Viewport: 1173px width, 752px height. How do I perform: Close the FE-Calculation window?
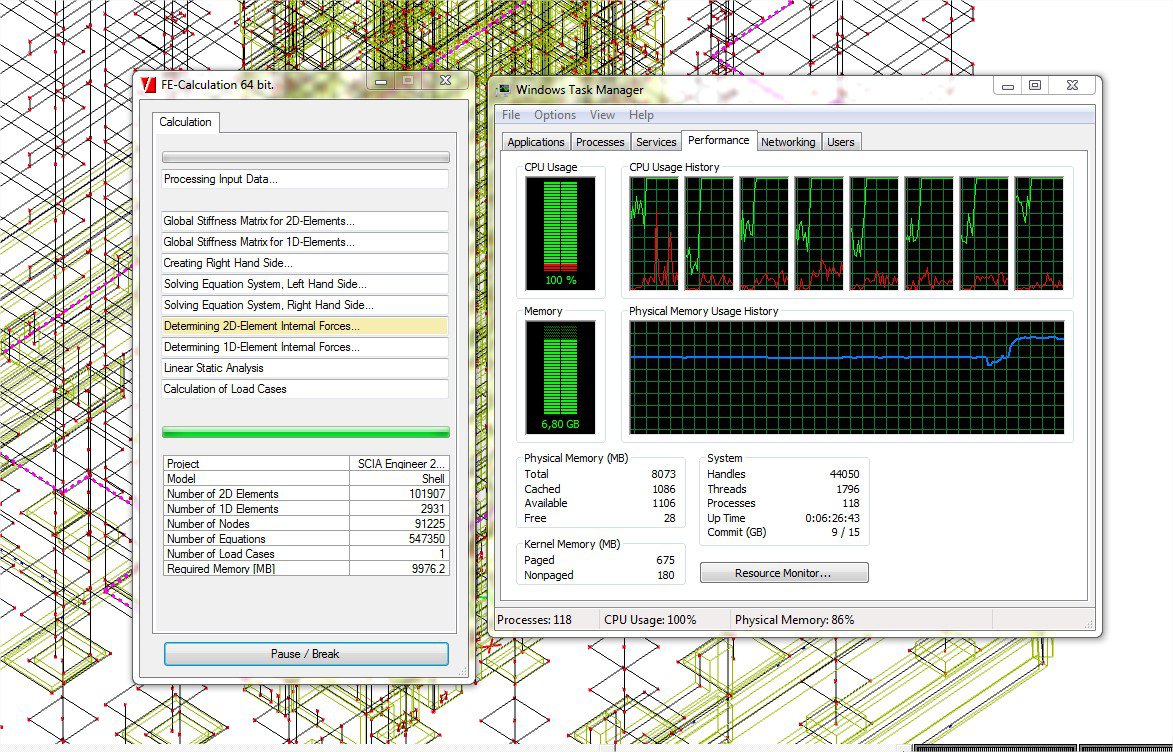point(445,80)
